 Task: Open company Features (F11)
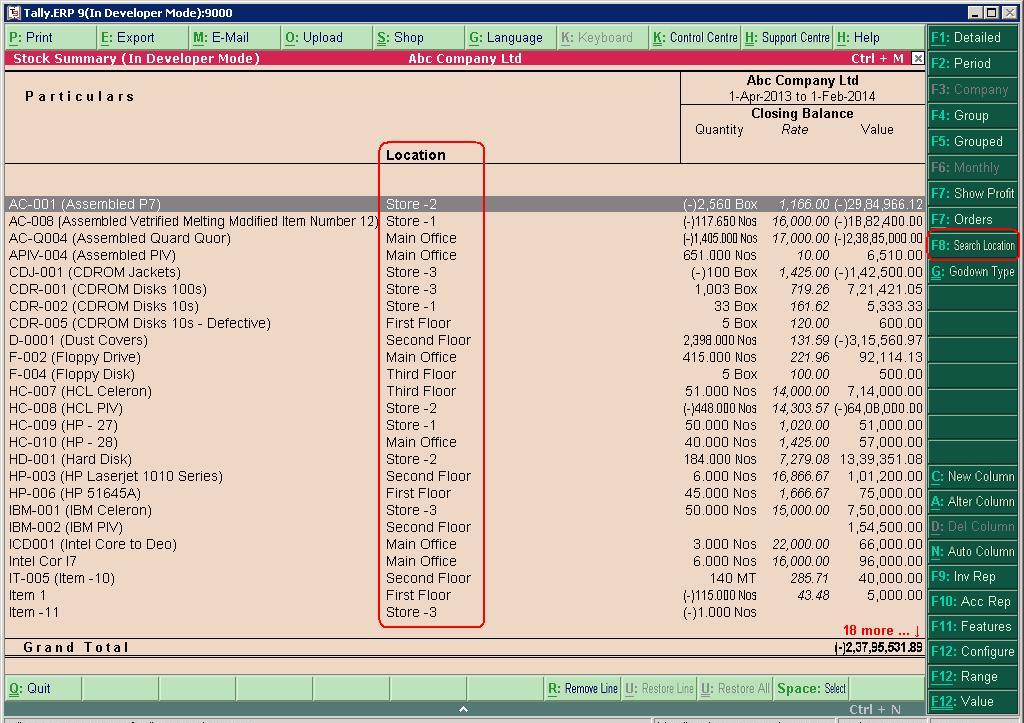click(x=972, y=626)
